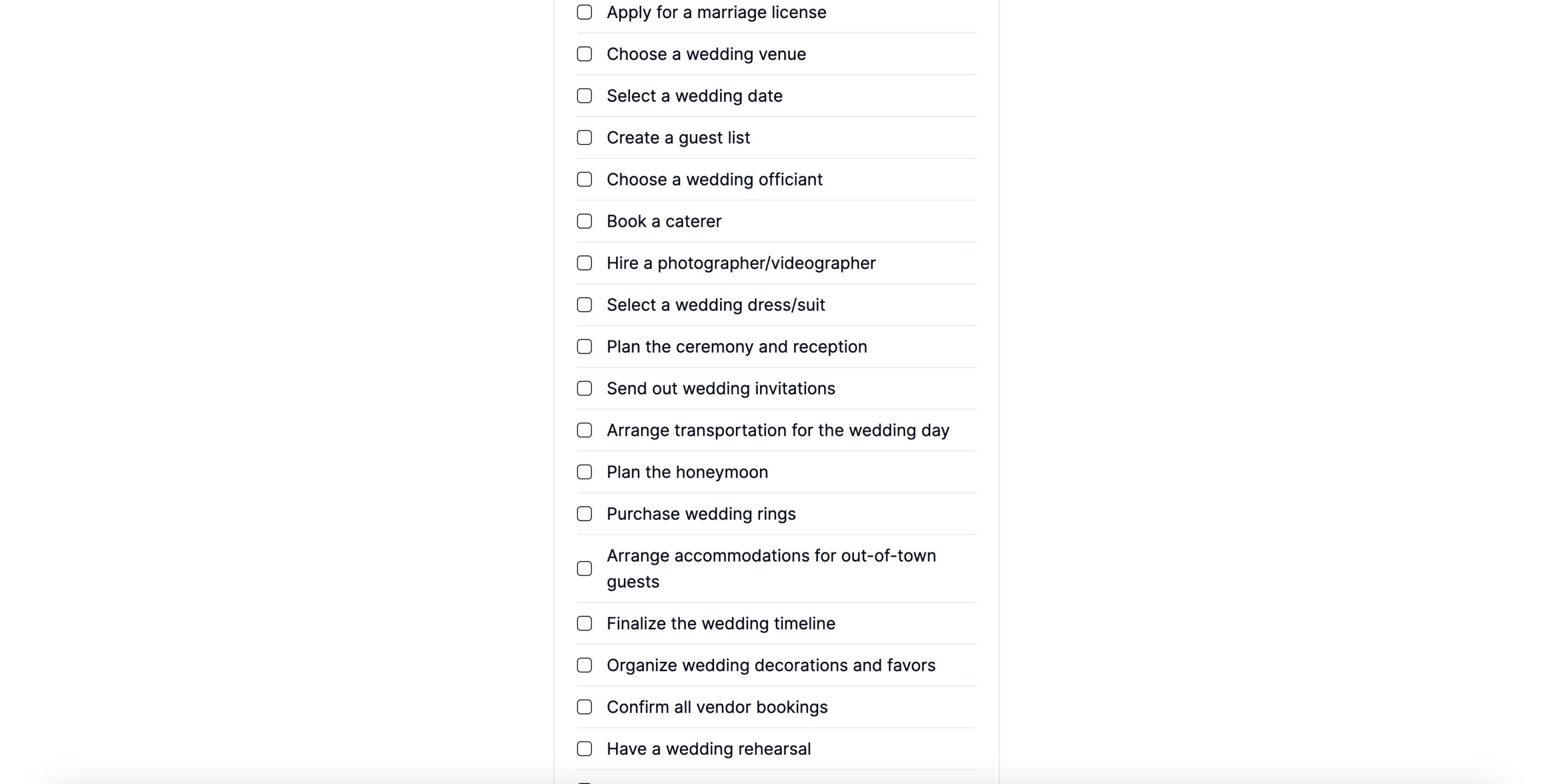Check the 'Finalize the wedding timeline' checkbox

584,623
